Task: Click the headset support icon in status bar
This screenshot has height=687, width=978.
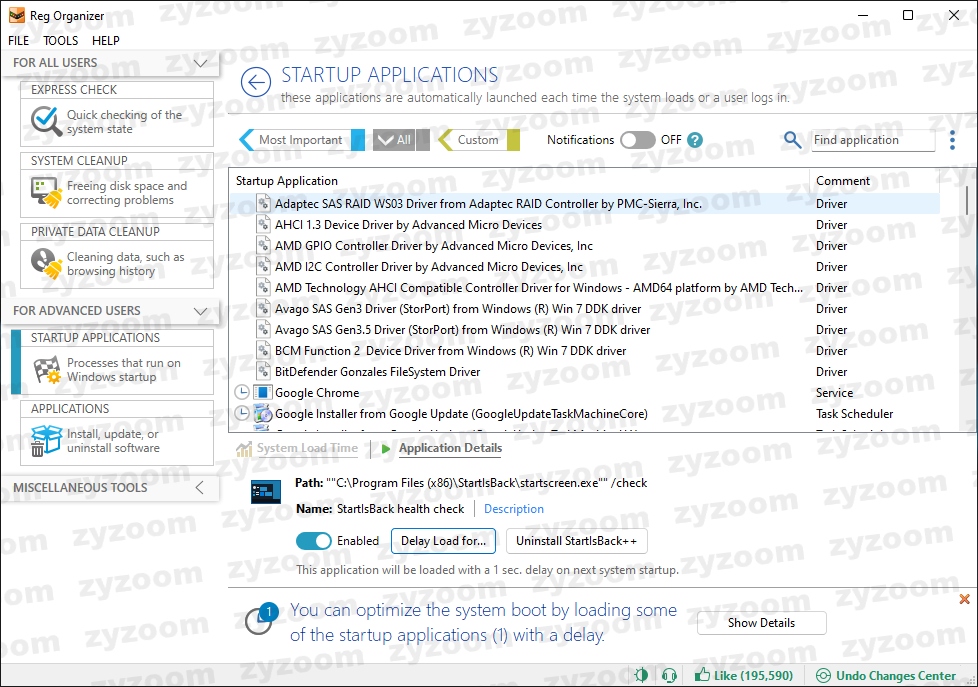Action: 669,675
